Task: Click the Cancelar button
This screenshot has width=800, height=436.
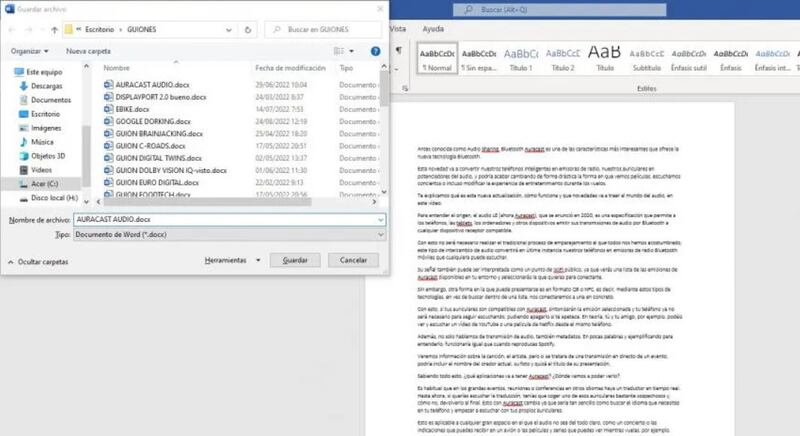Action: (x=354, y=259)
